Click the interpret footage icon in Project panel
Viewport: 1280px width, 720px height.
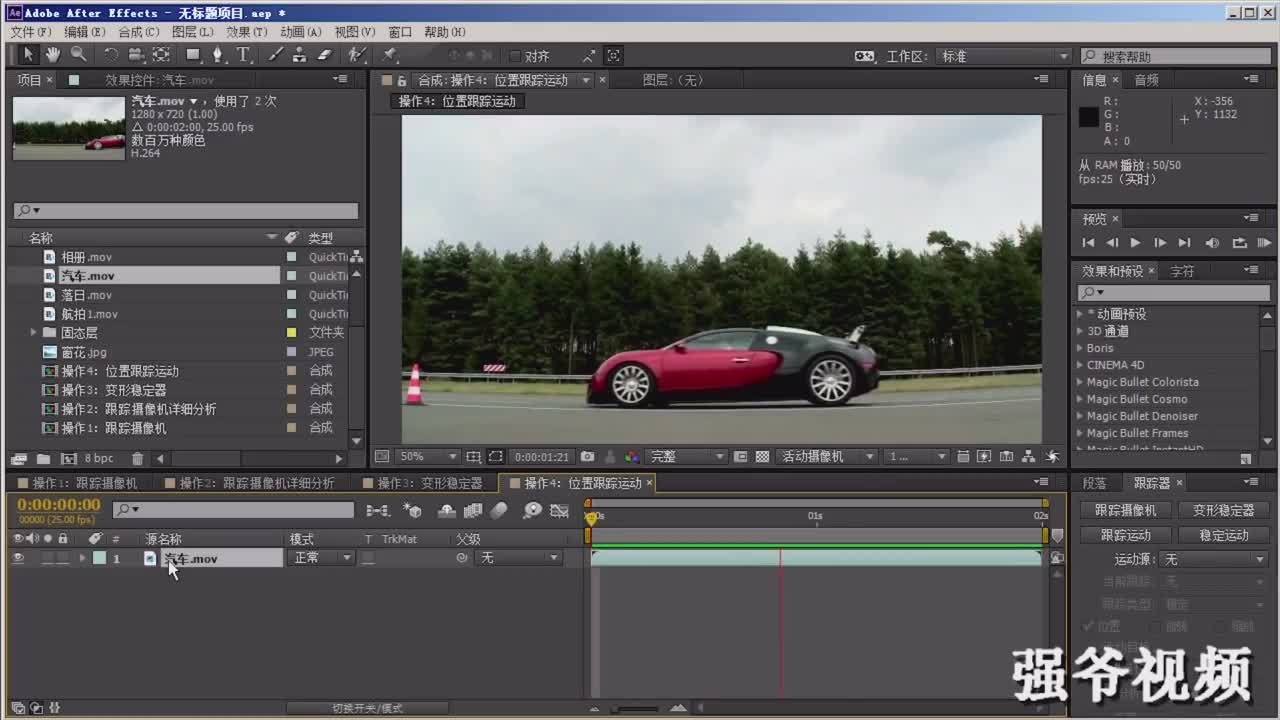click(x=19, y=459)
